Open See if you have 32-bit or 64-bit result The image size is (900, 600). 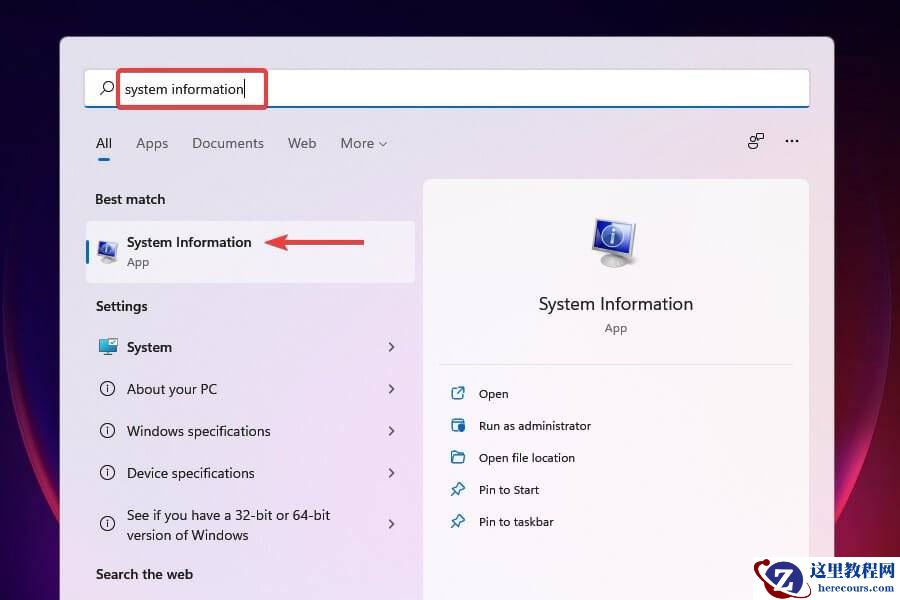(250, 524)
